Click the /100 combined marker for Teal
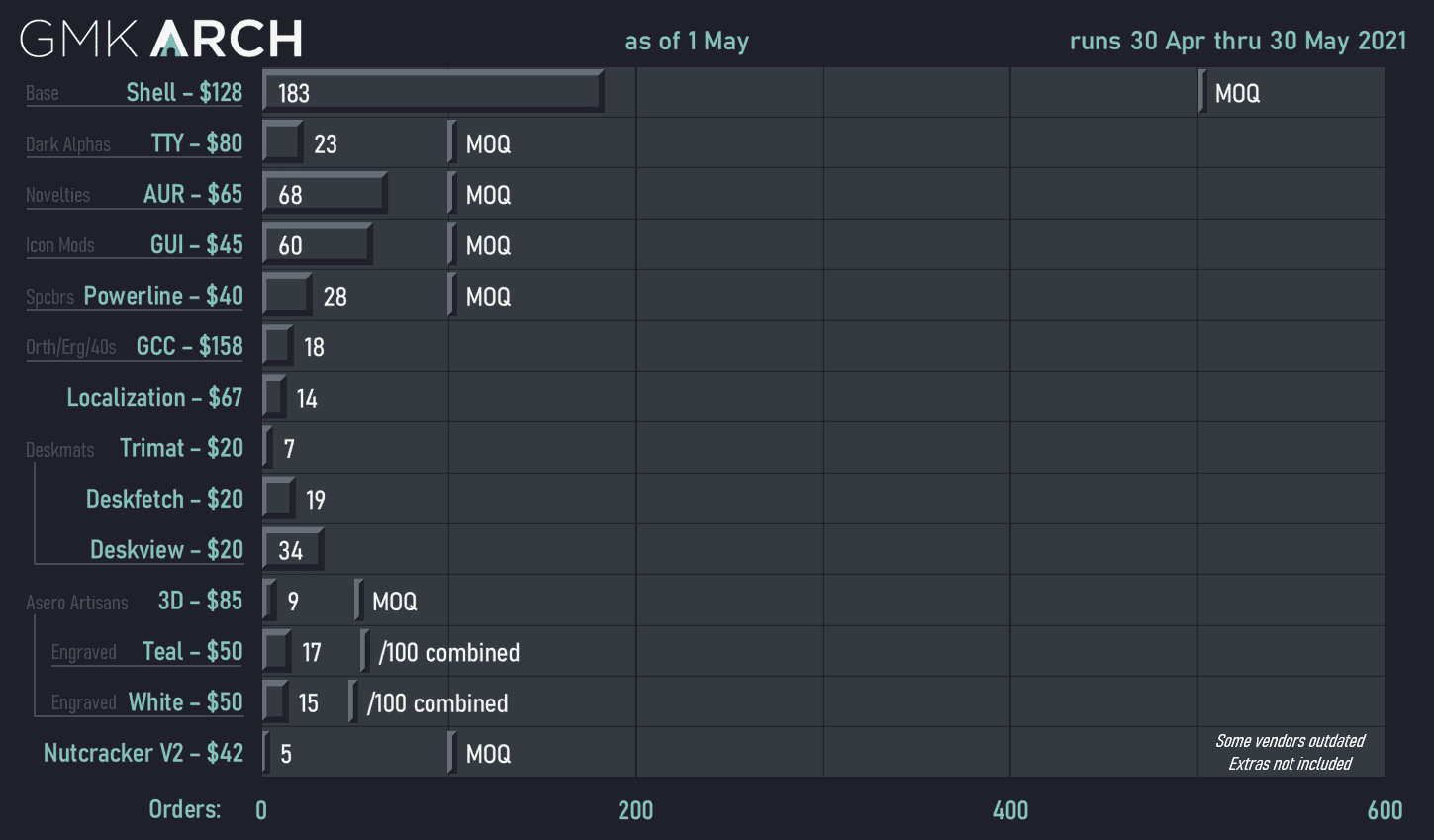 click(447, 653)
